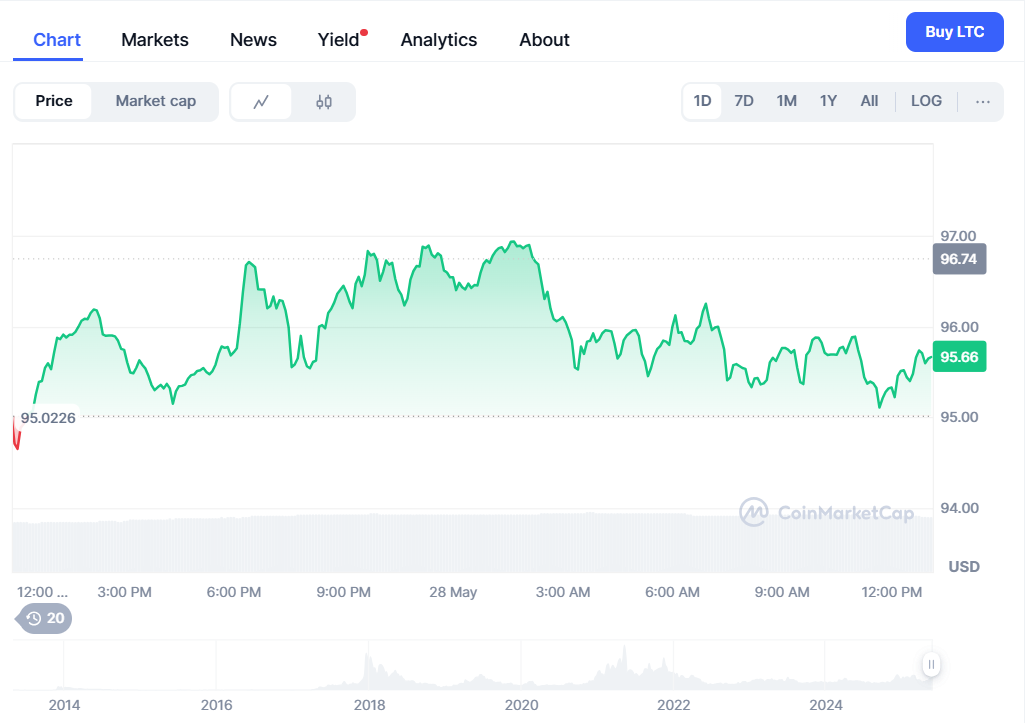
Task: Click the 6:00 PM time label
Action: point(233,592)
